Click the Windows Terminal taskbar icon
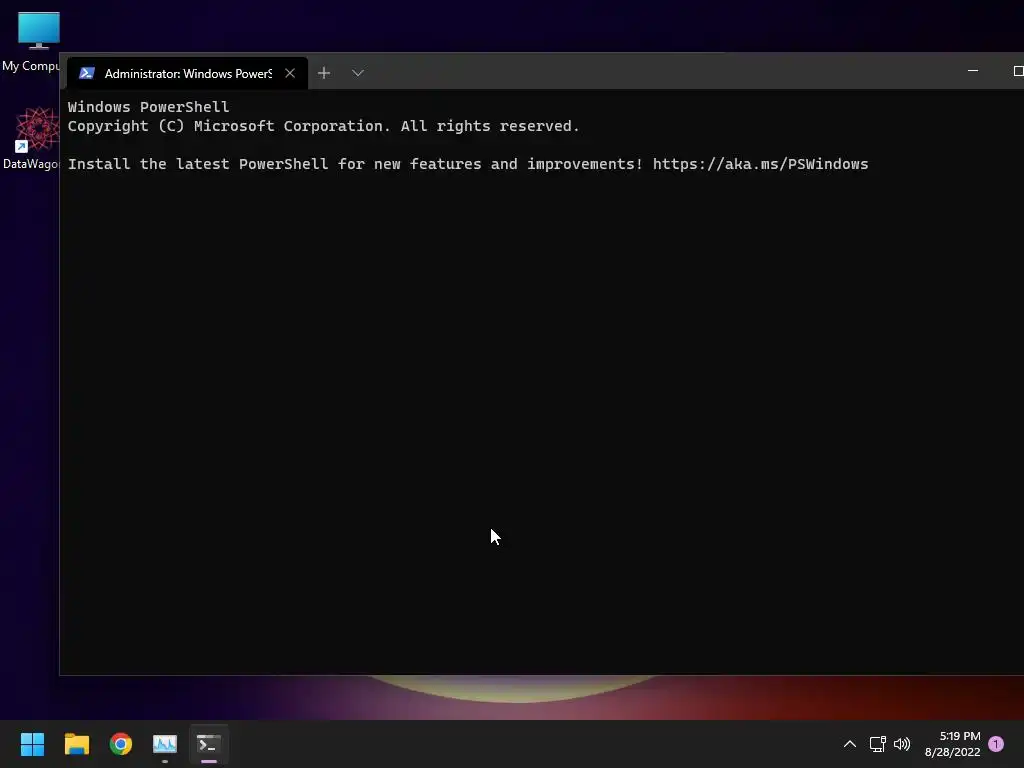This screenshot has width=1024, height=768. point(209,744)
